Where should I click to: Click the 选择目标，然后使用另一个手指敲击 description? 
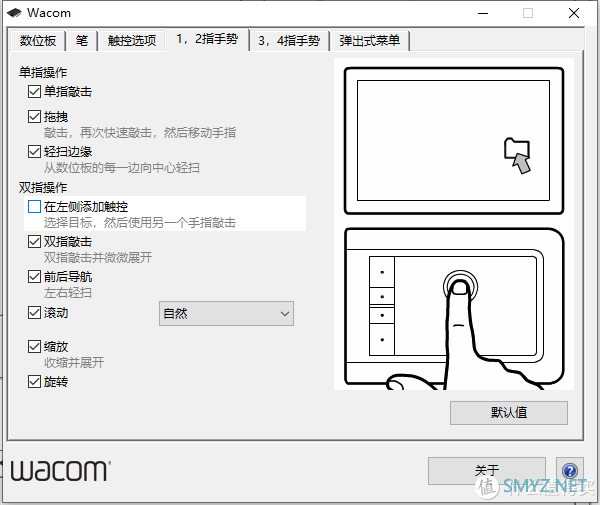[140, 223]
